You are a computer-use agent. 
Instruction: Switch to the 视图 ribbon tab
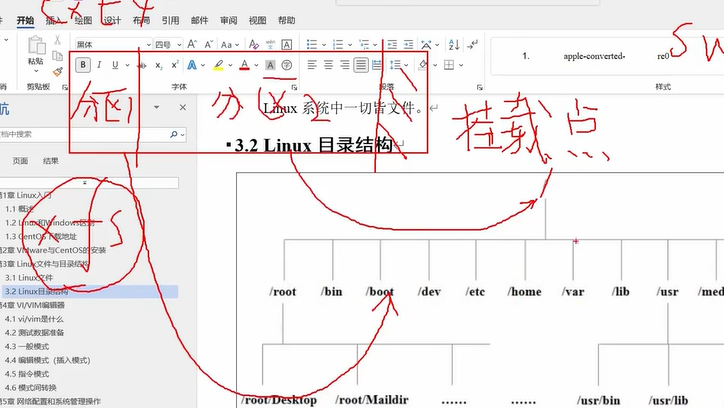coord(258,20)
